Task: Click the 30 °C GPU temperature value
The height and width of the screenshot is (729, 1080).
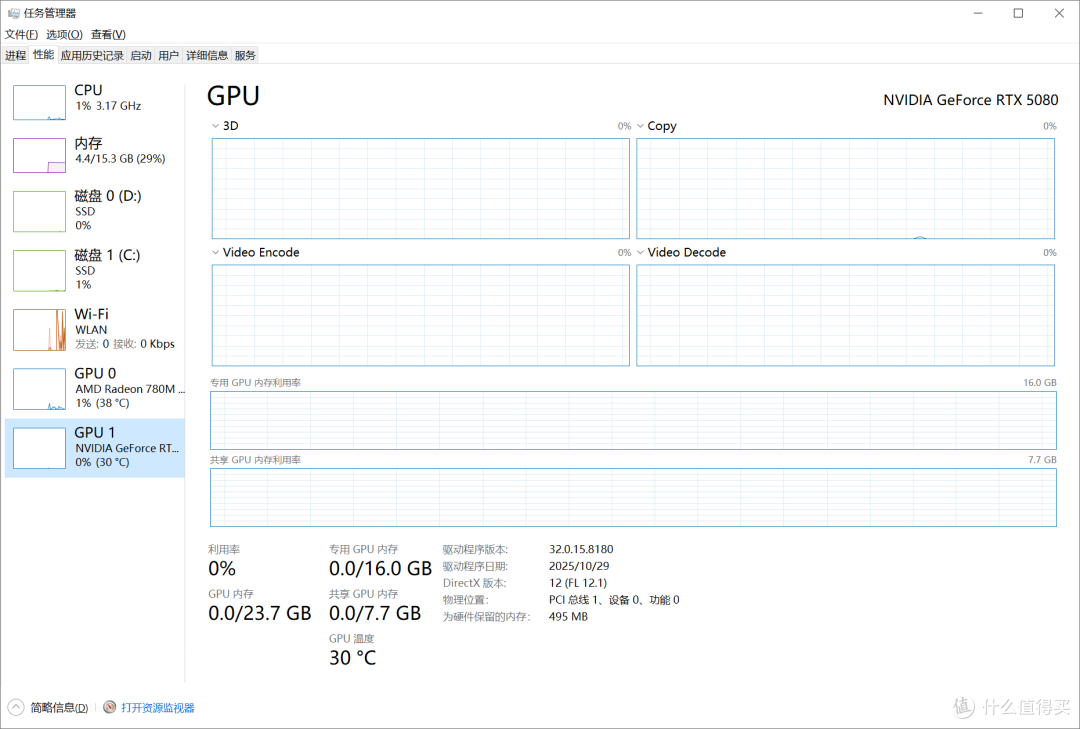Action: click(x=353, y=658)
